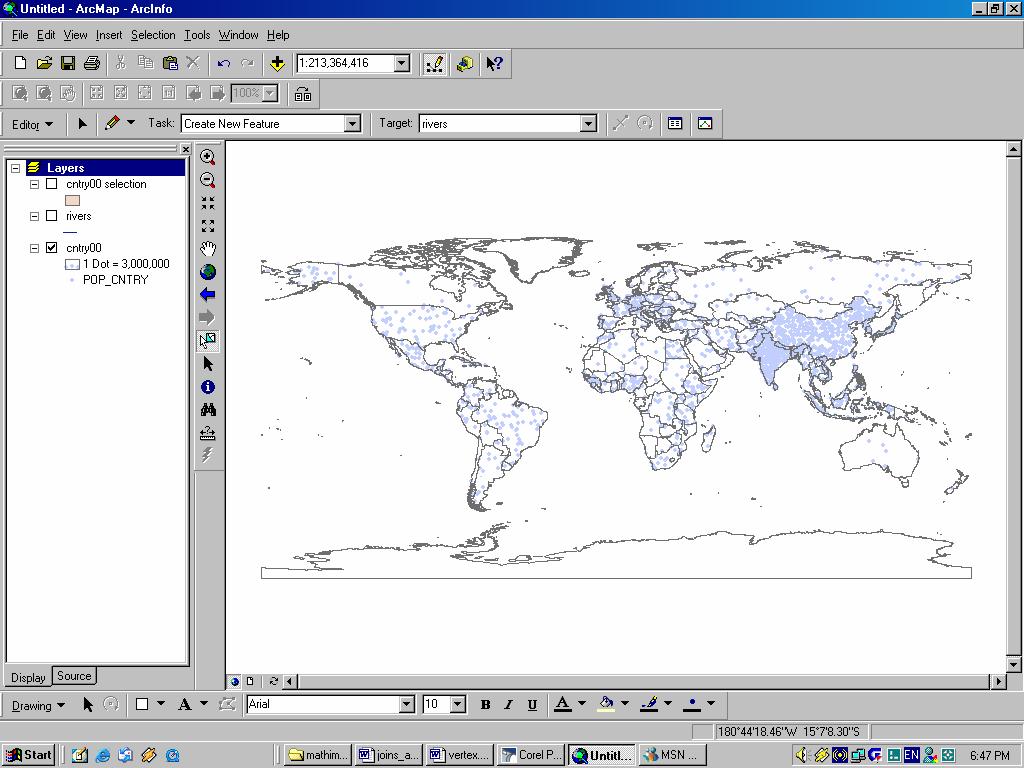The image size is (1024, 768).
Task: Open the Arial font dropdown
Action: tap(406, 704)
